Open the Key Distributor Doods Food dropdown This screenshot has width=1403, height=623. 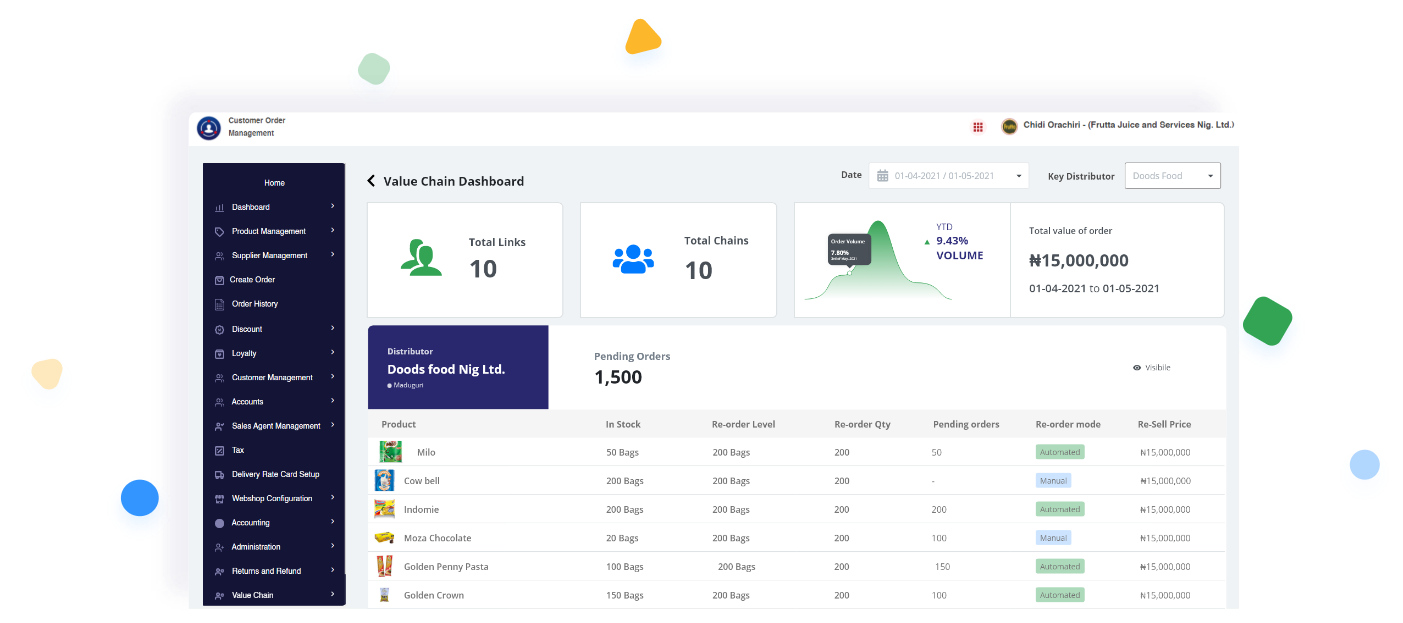pos(1172,176)
